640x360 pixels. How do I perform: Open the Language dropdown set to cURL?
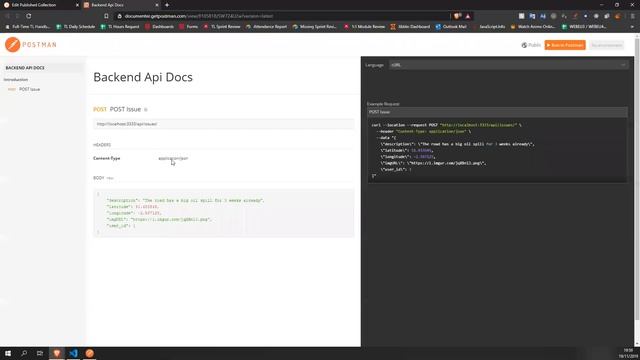click(x=508, y=65)
